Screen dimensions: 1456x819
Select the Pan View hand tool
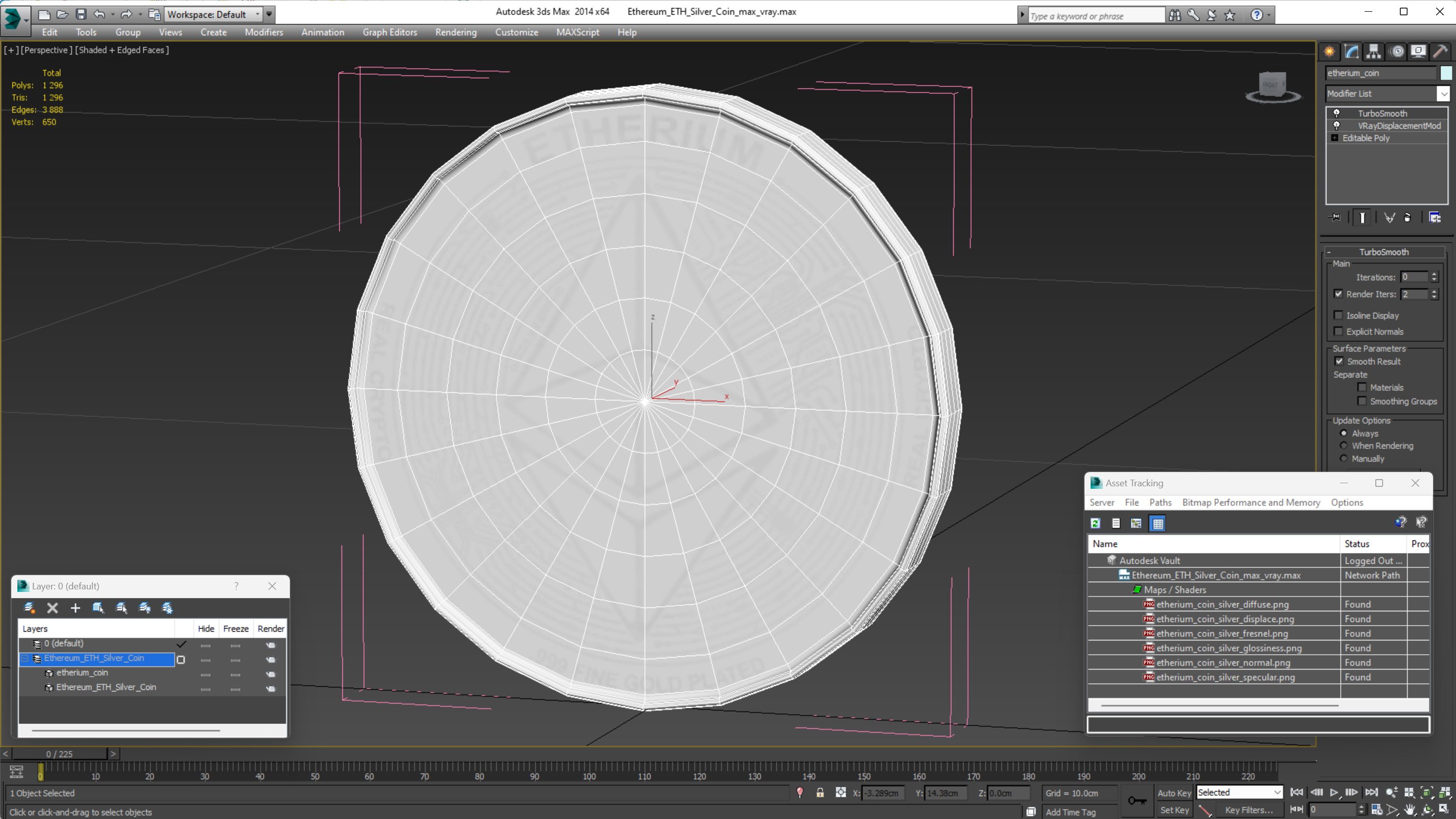tap(1410, 810)
